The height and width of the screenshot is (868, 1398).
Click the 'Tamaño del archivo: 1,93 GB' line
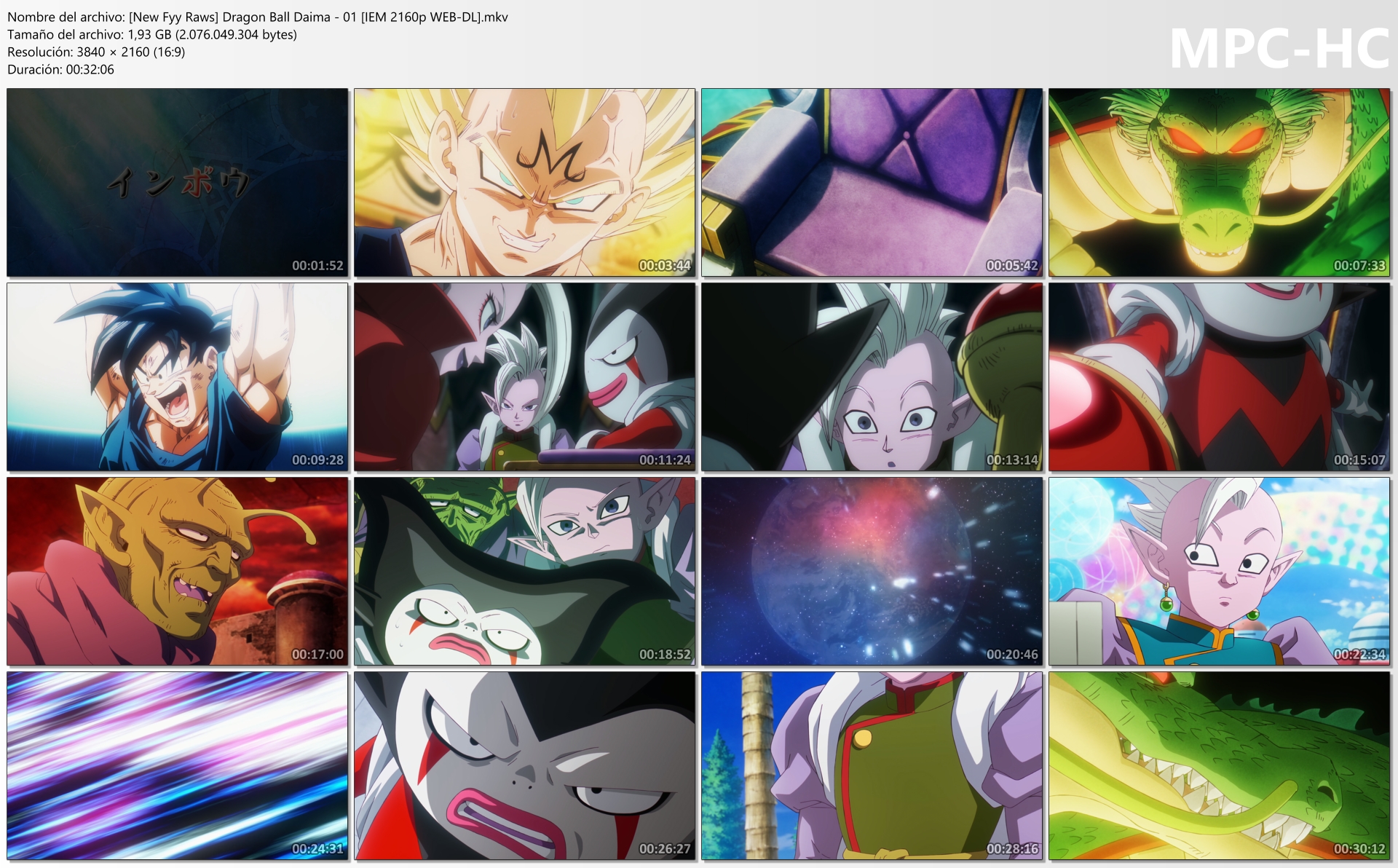152,35
